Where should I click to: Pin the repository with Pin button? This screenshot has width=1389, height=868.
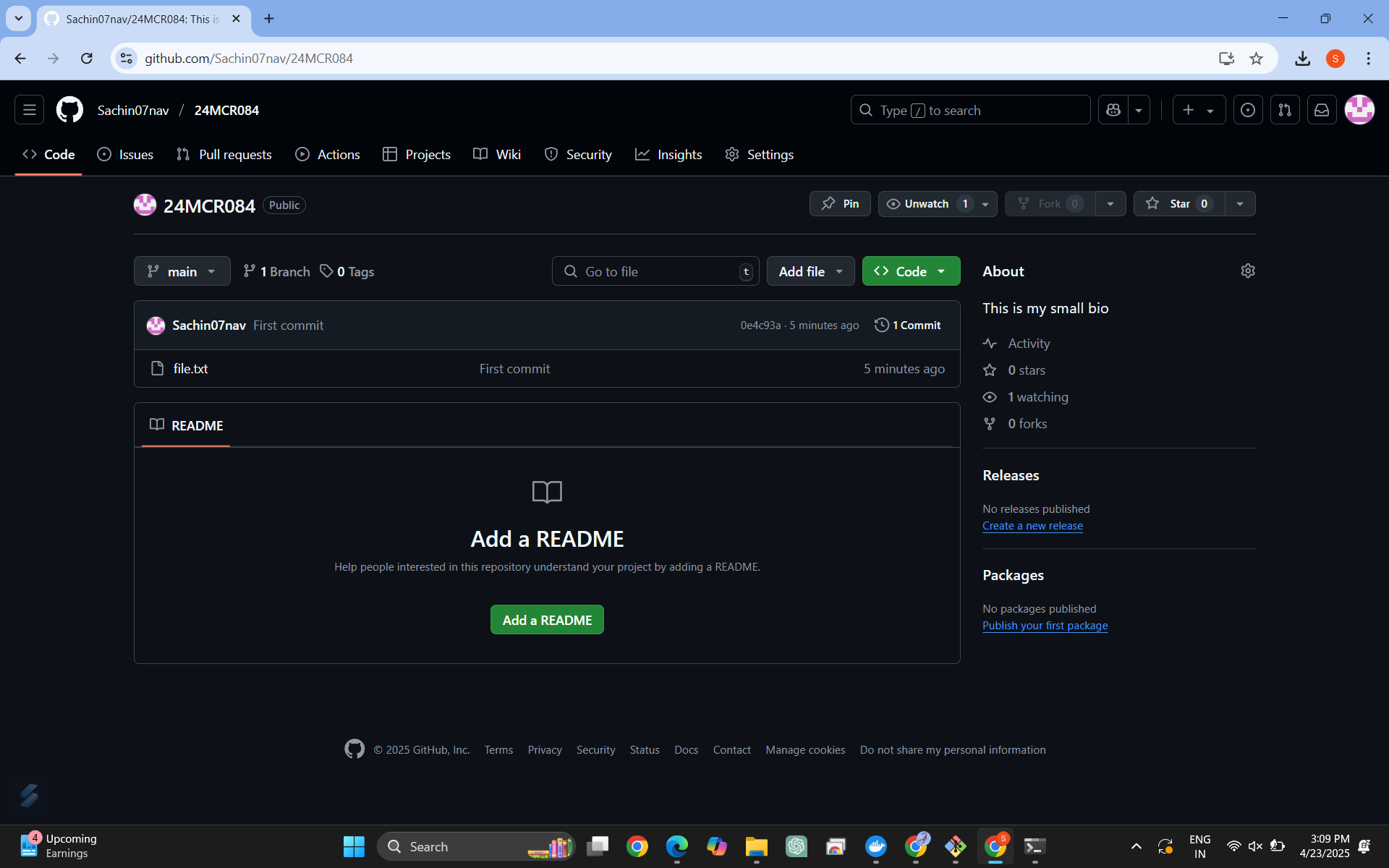[x=840, y=204]
